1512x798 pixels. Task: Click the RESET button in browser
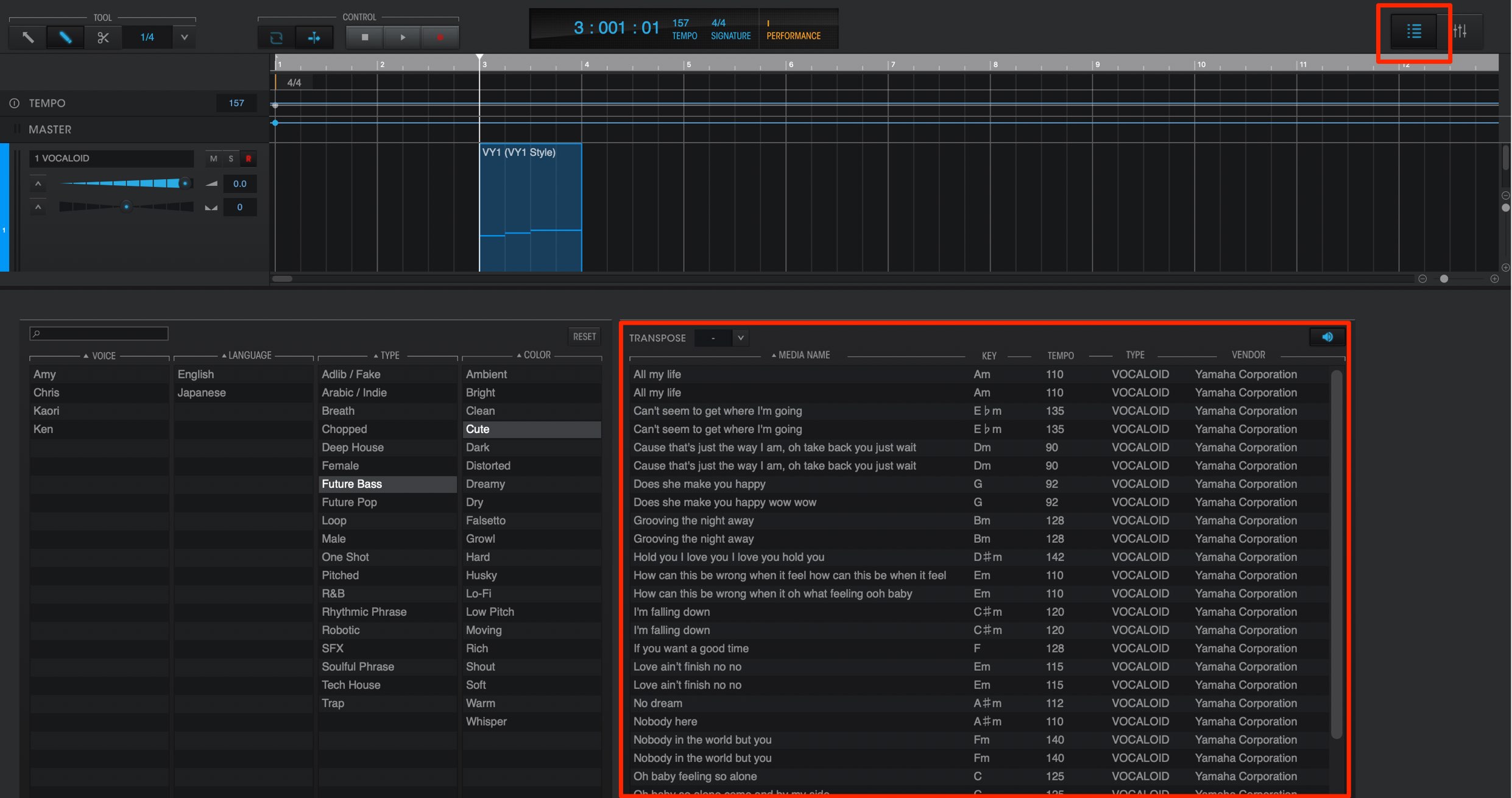click(x=583, y=335)
